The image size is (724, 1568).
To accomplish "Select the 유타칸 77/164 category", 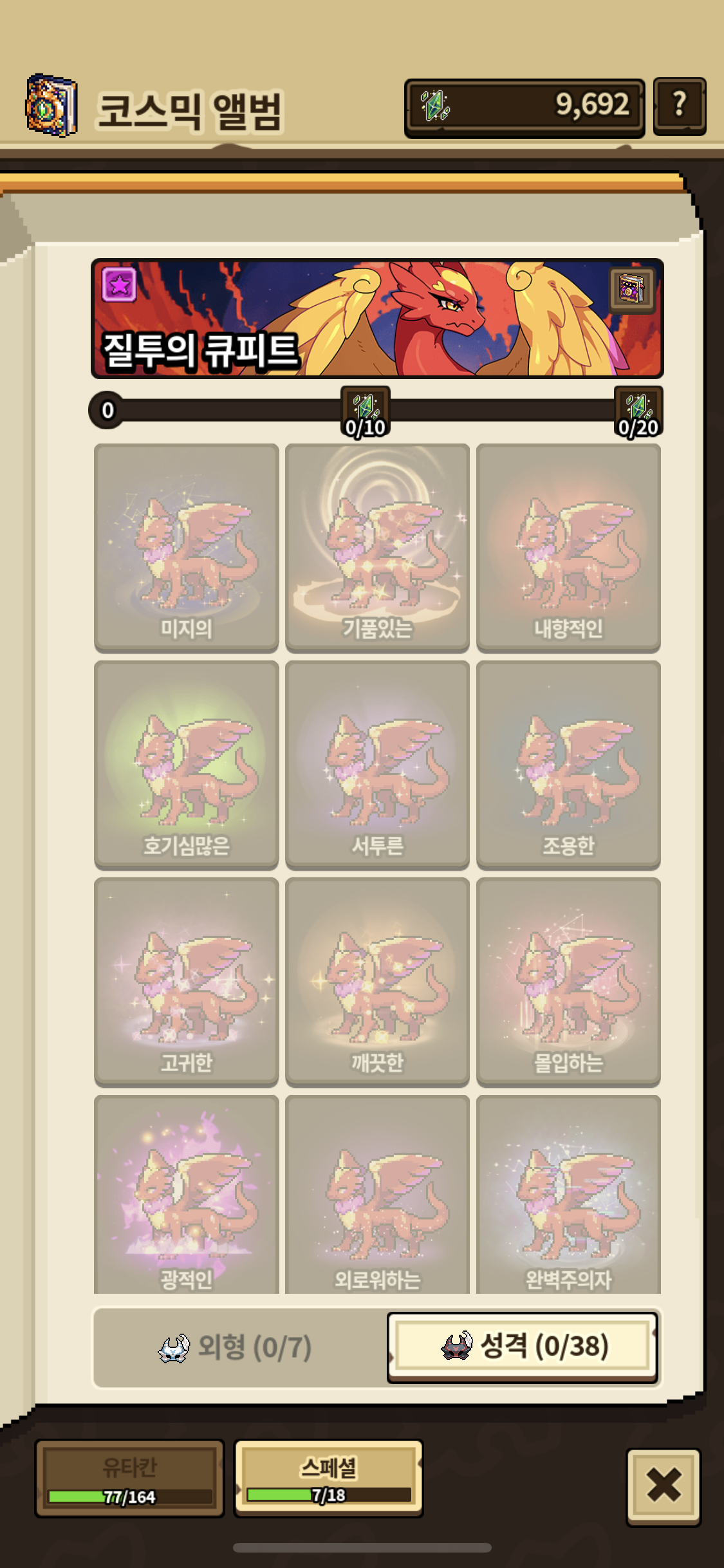I will pyautogui.click(x=129, y=1479).
